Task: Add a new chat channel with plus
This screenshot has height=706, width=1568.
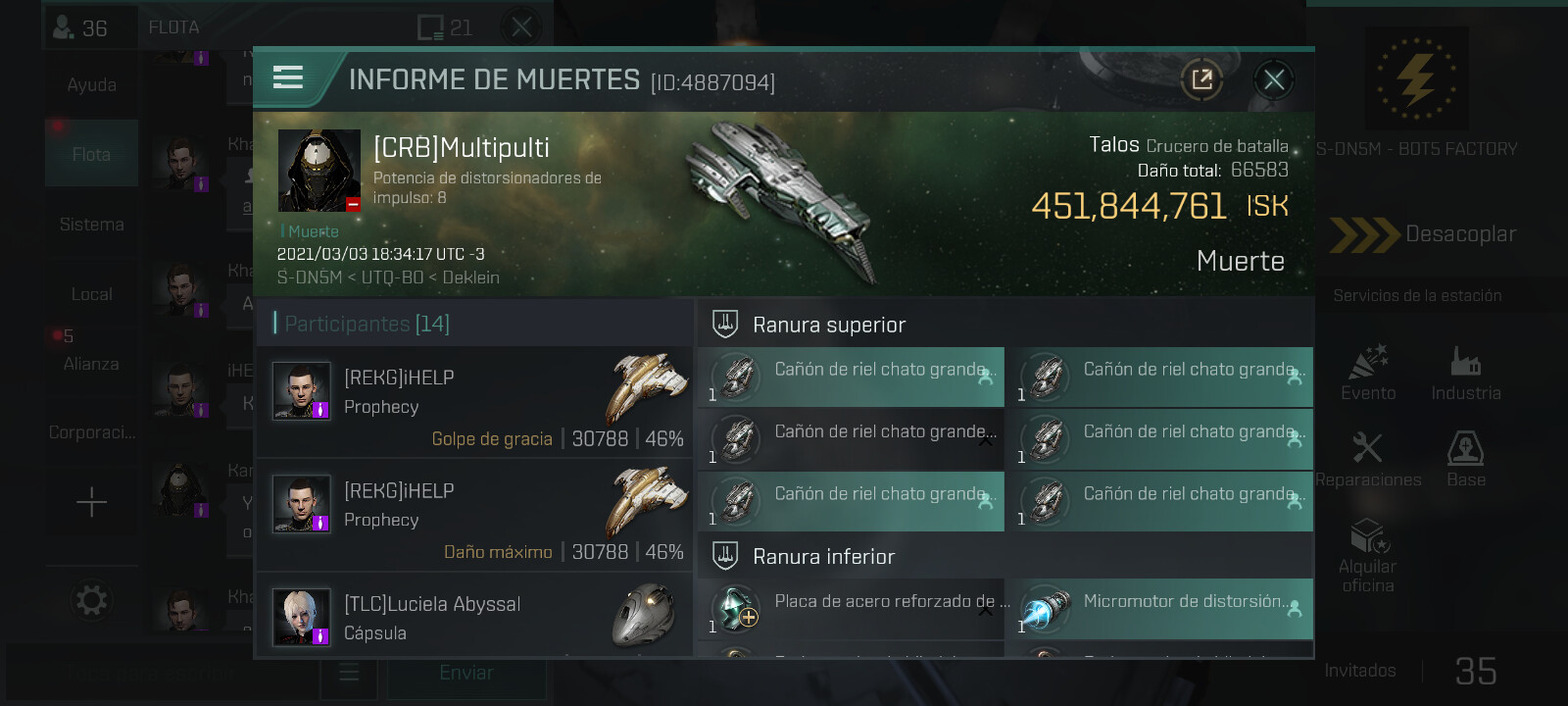Action: point(91,502)
